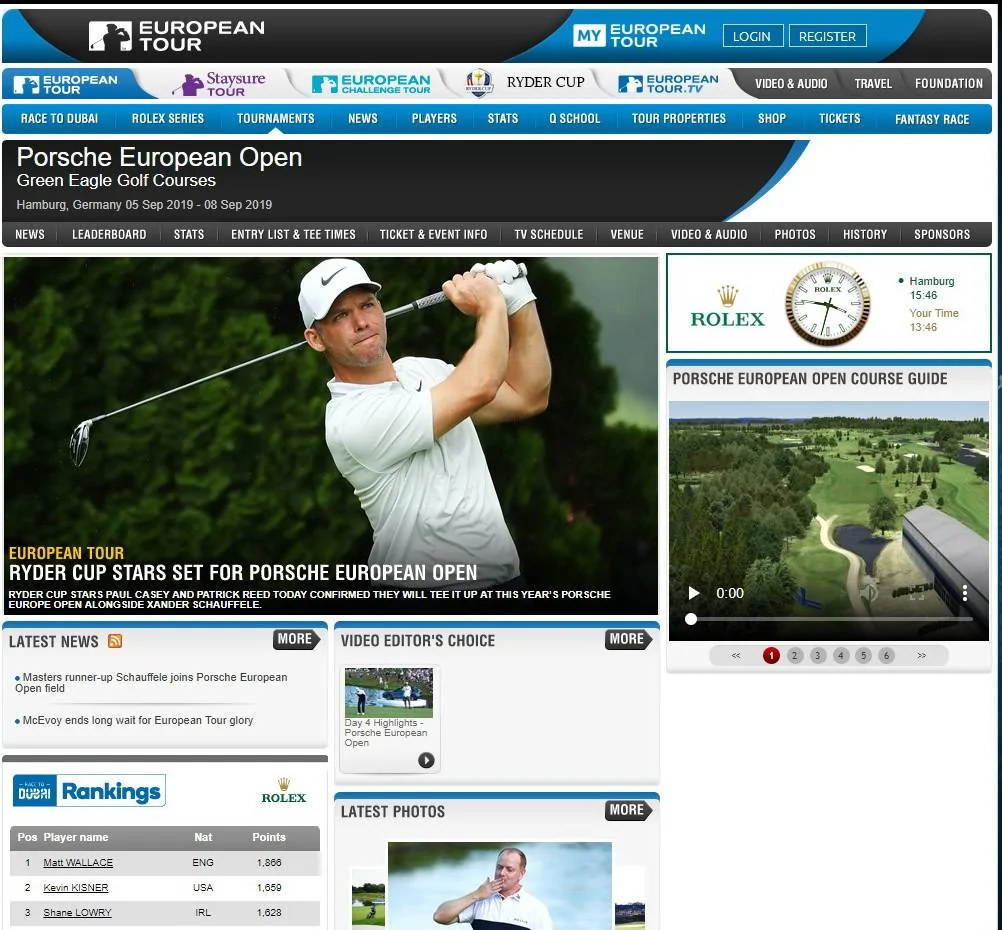Play the Day 4 Highlights video icon
This screenshot has width=1002, height=930.
pyautogui.click(x=426, y=760)
